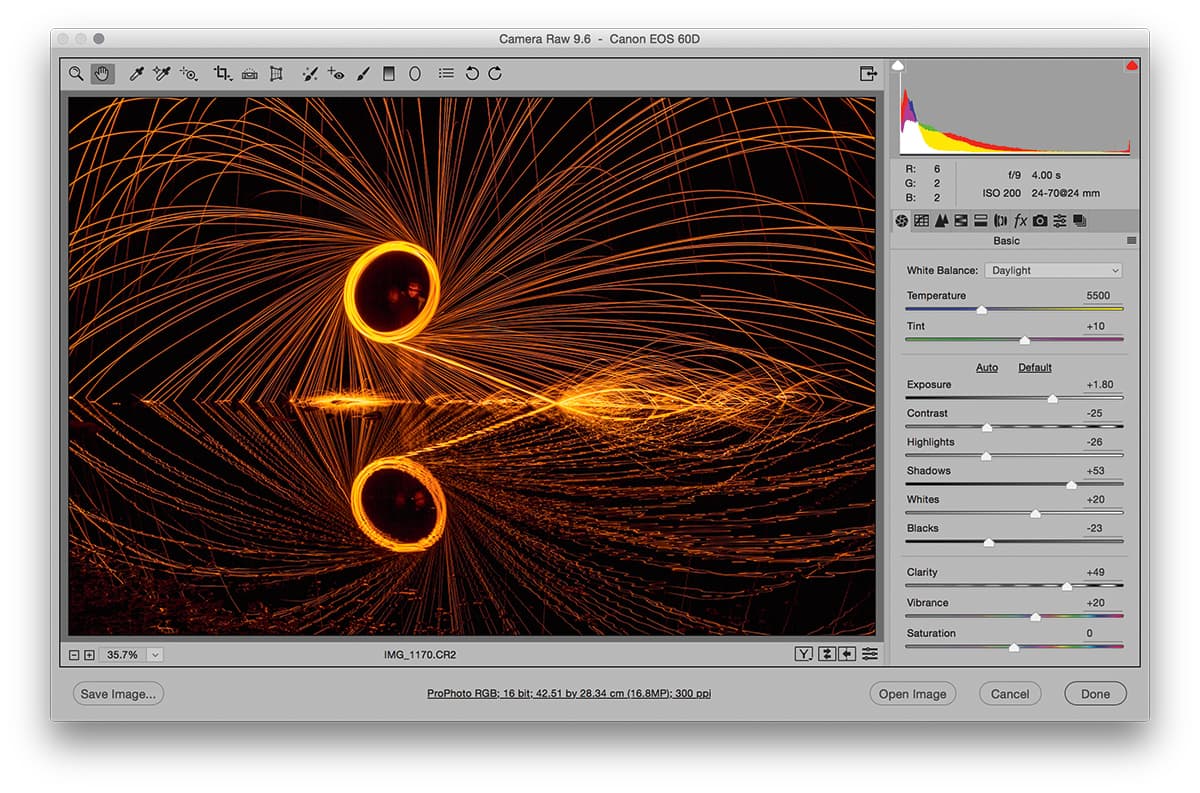Click the Done button
The height and width of the screenshot is (793, 1200).
pyautogui.click(x=1095, y=694)
